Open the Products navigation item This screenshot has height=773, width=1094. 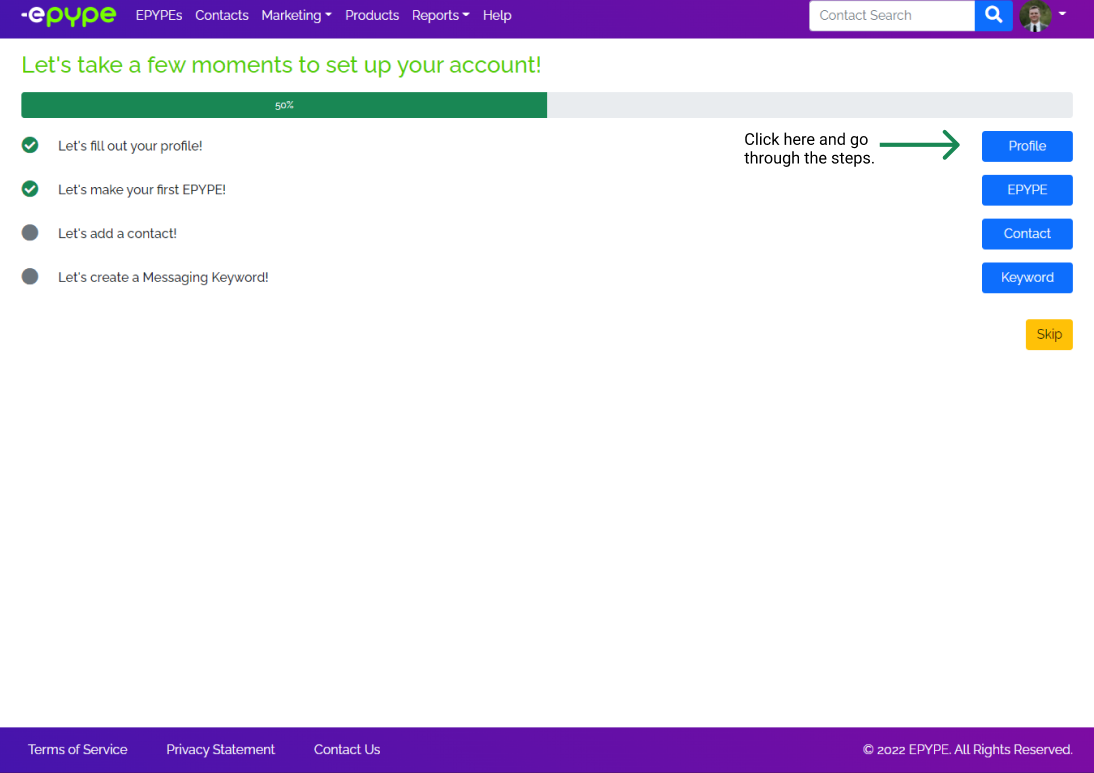tap(372, 16)
